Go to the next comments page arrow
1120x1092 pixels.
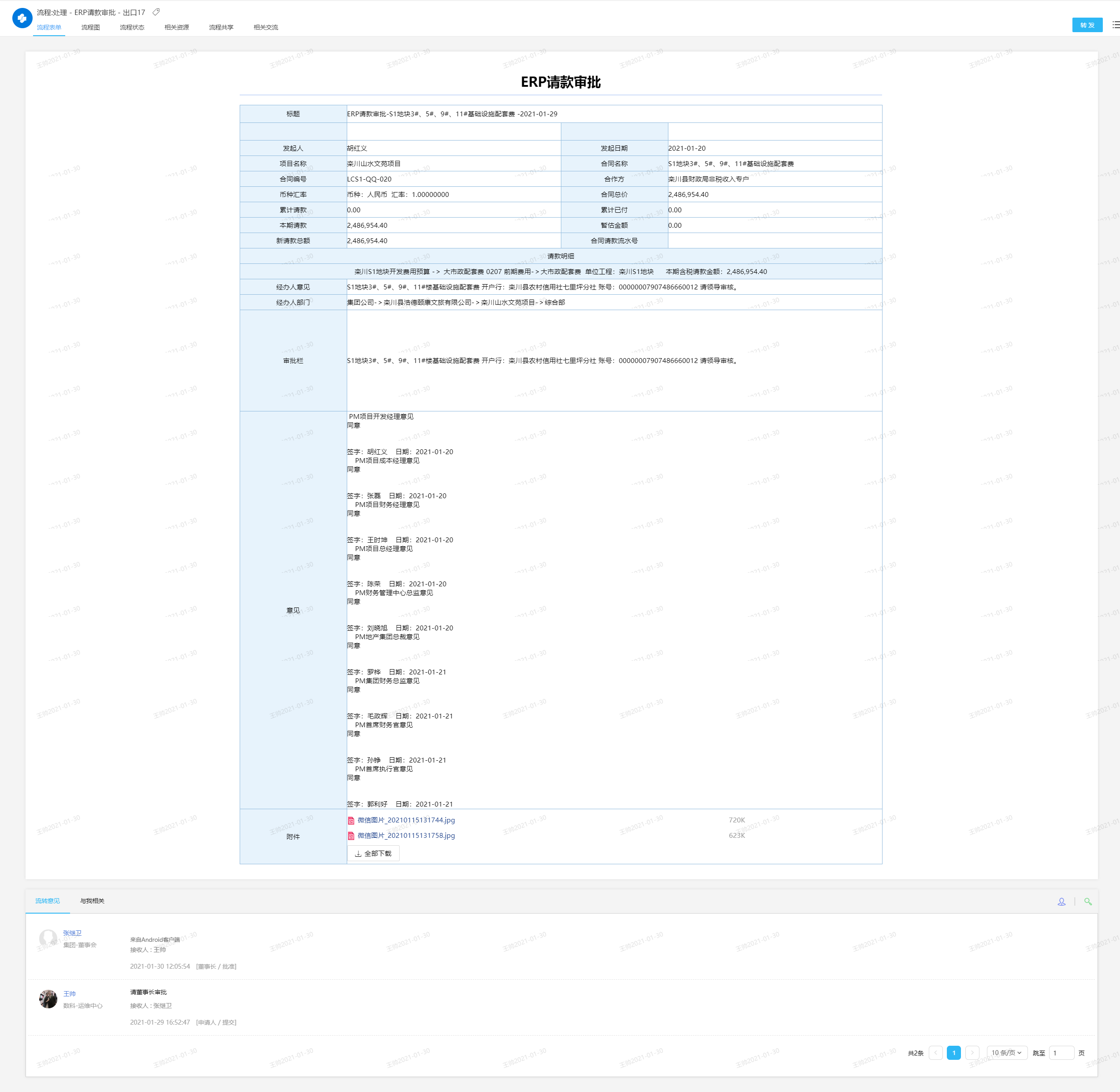[972, 1053]
